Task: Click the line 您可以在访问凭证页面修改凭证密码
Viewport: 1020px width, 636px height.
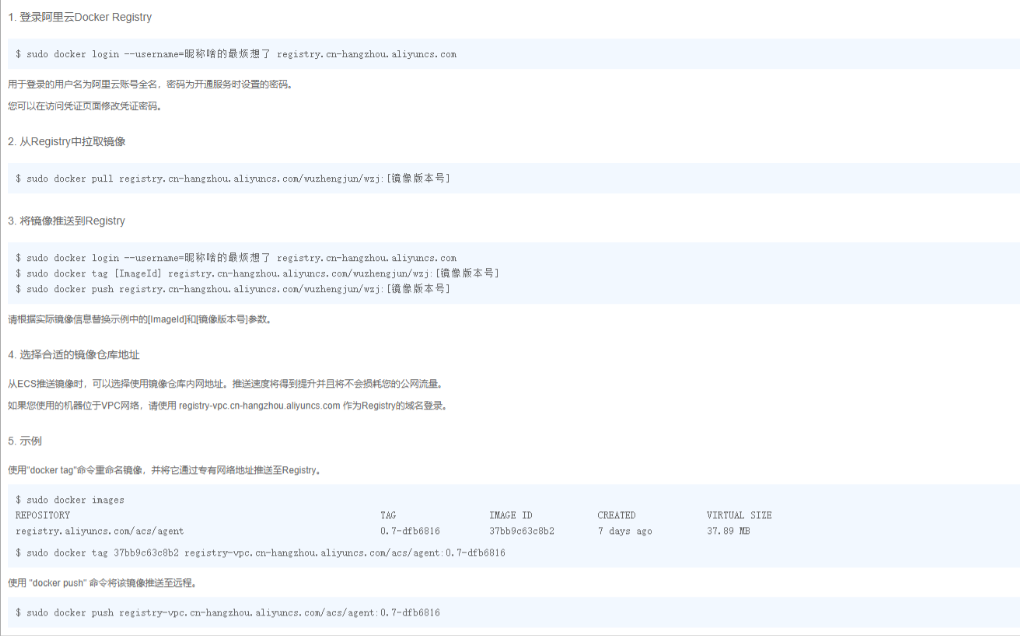Action: tap(85, 106)
